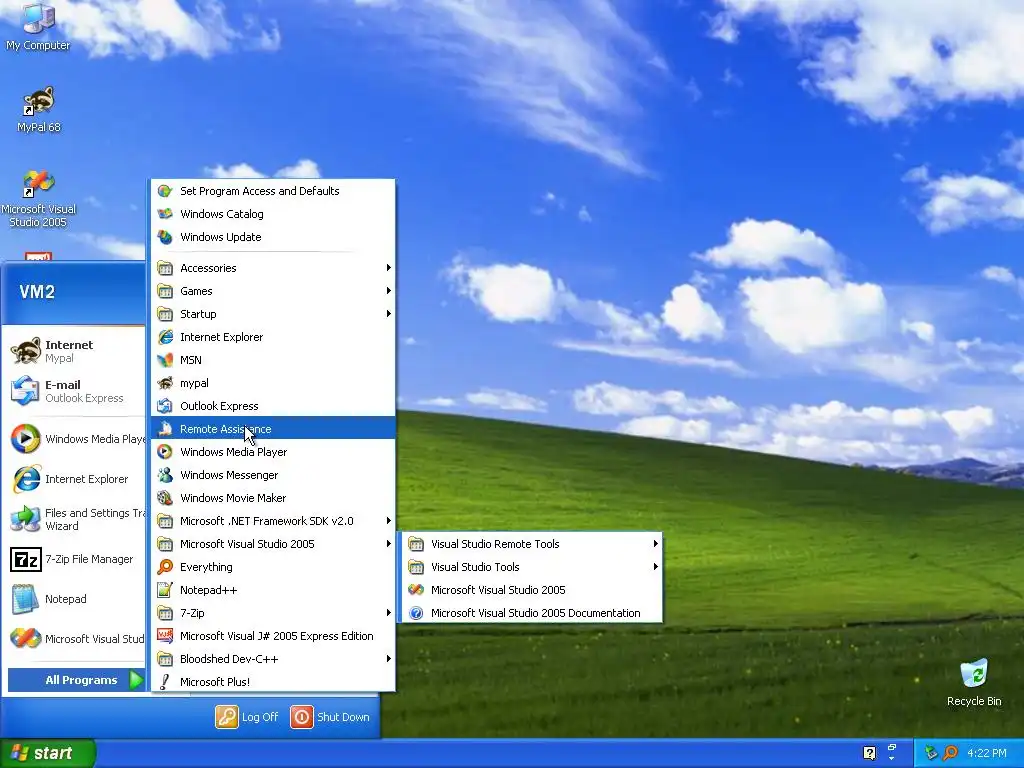Expand the Accessories submenu

(x=273, y=268)
